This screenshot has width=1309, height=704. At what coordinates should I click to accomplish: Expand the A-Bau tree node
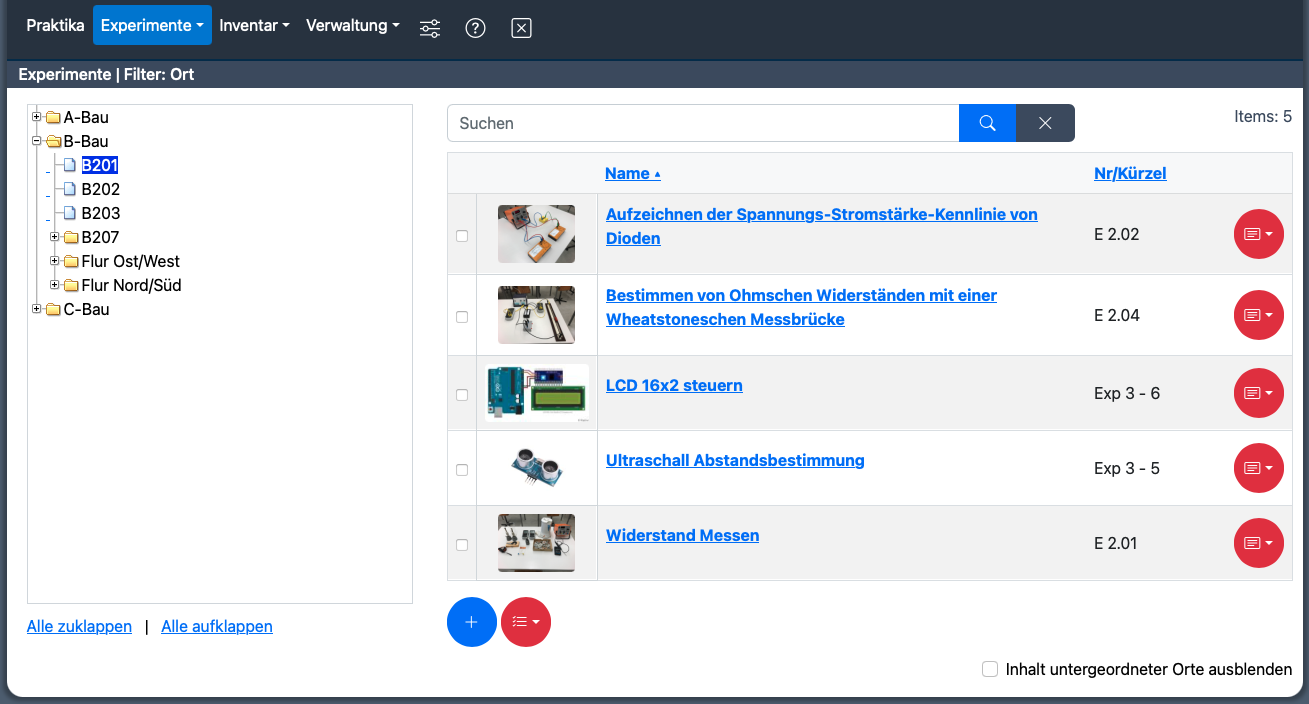(37, 117)
